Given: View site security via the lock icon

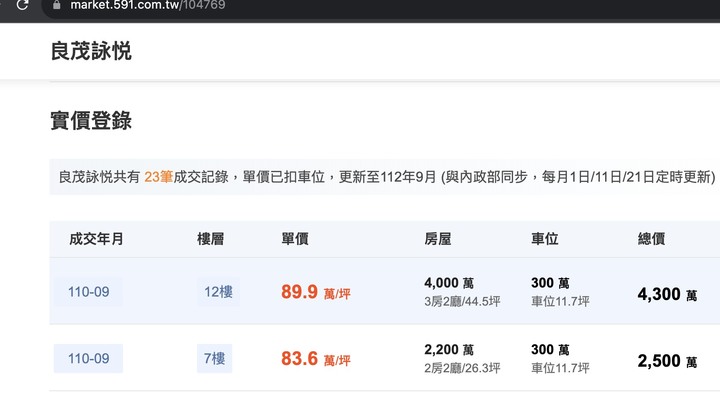Looking at the screenshot, I should click(56, 5).
